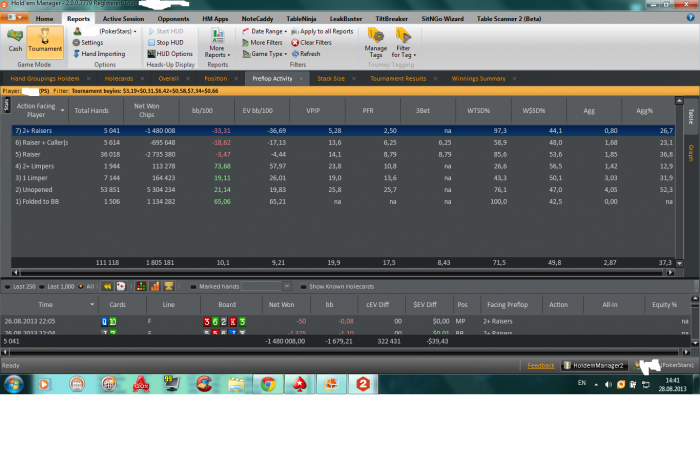Enable Show Known Holecards checkbox
700x462 pixels.
[x=303, y=287]
